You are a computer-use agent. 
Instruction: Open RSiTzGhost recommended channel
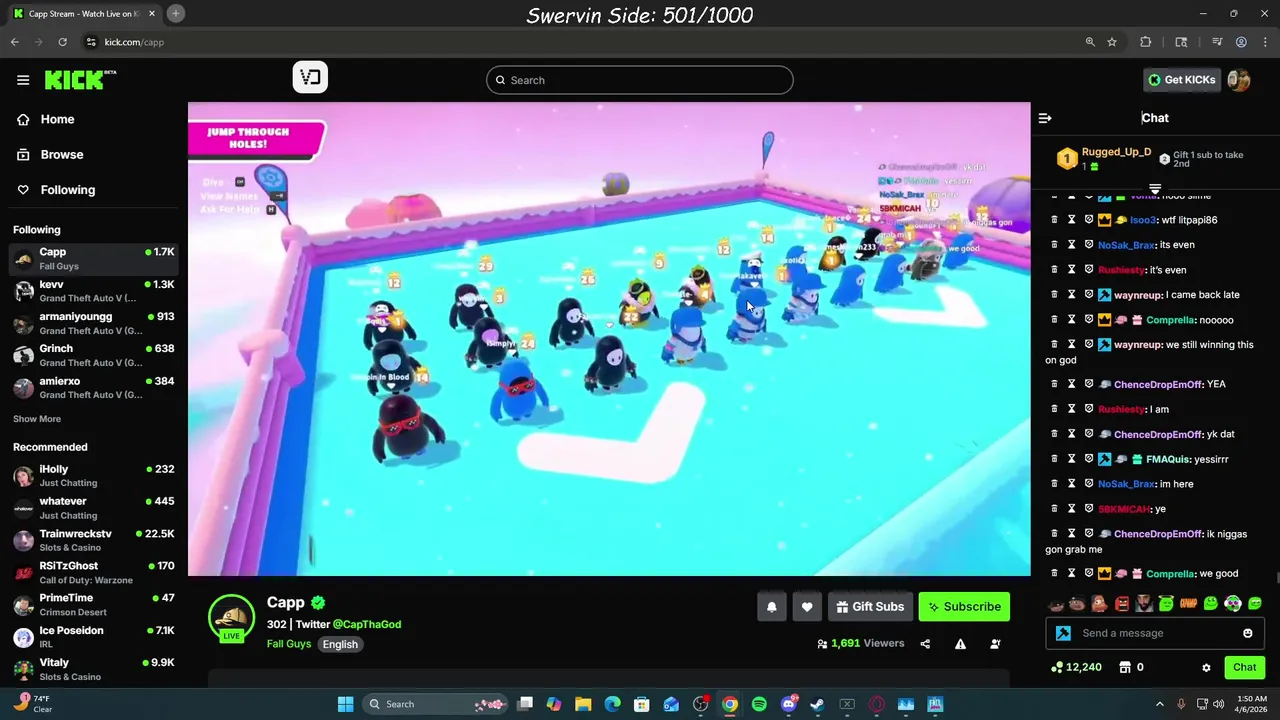point(94,572)
